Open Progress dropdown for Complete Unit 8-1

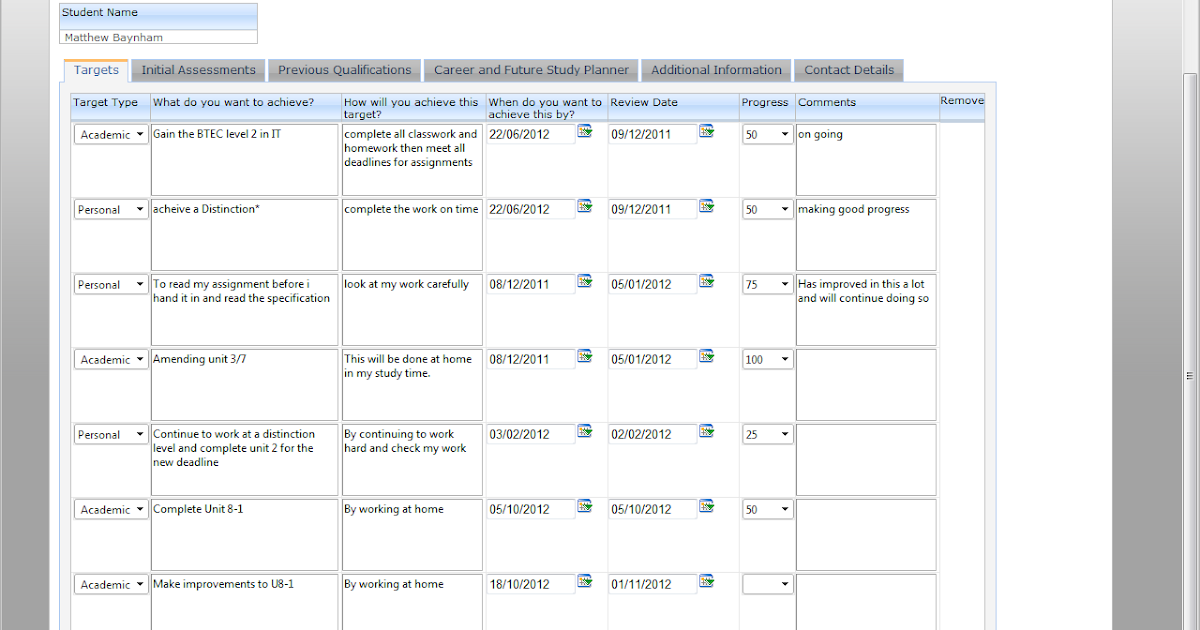click(x=767, y=509)
